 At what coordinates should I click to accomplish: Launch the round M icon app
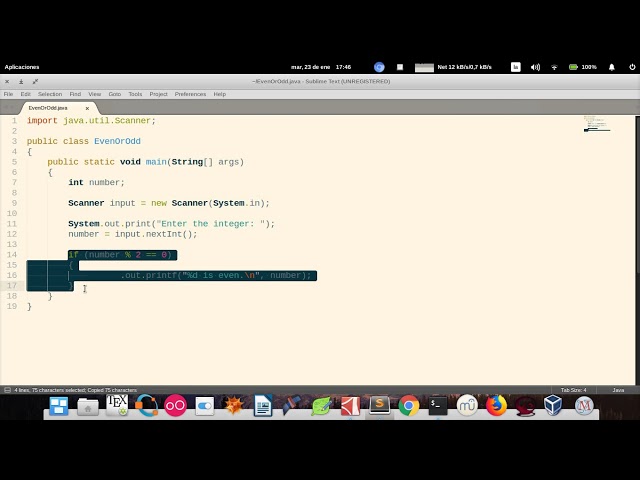(x=584, y=406)
